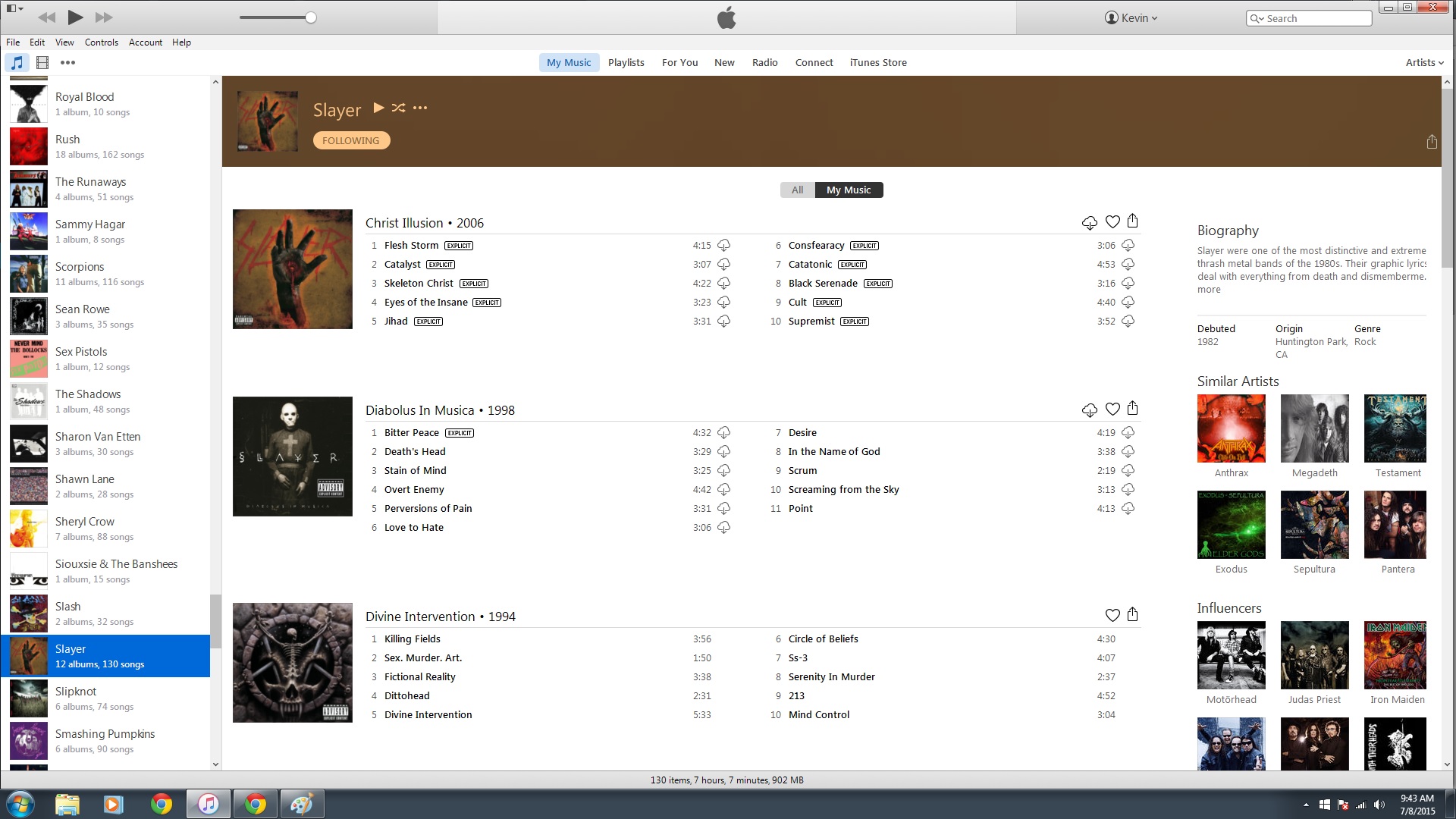The image size is (1456, 819).
Task: Expand the Kevin account dropdown
Action: click(x=1131, y=18)
